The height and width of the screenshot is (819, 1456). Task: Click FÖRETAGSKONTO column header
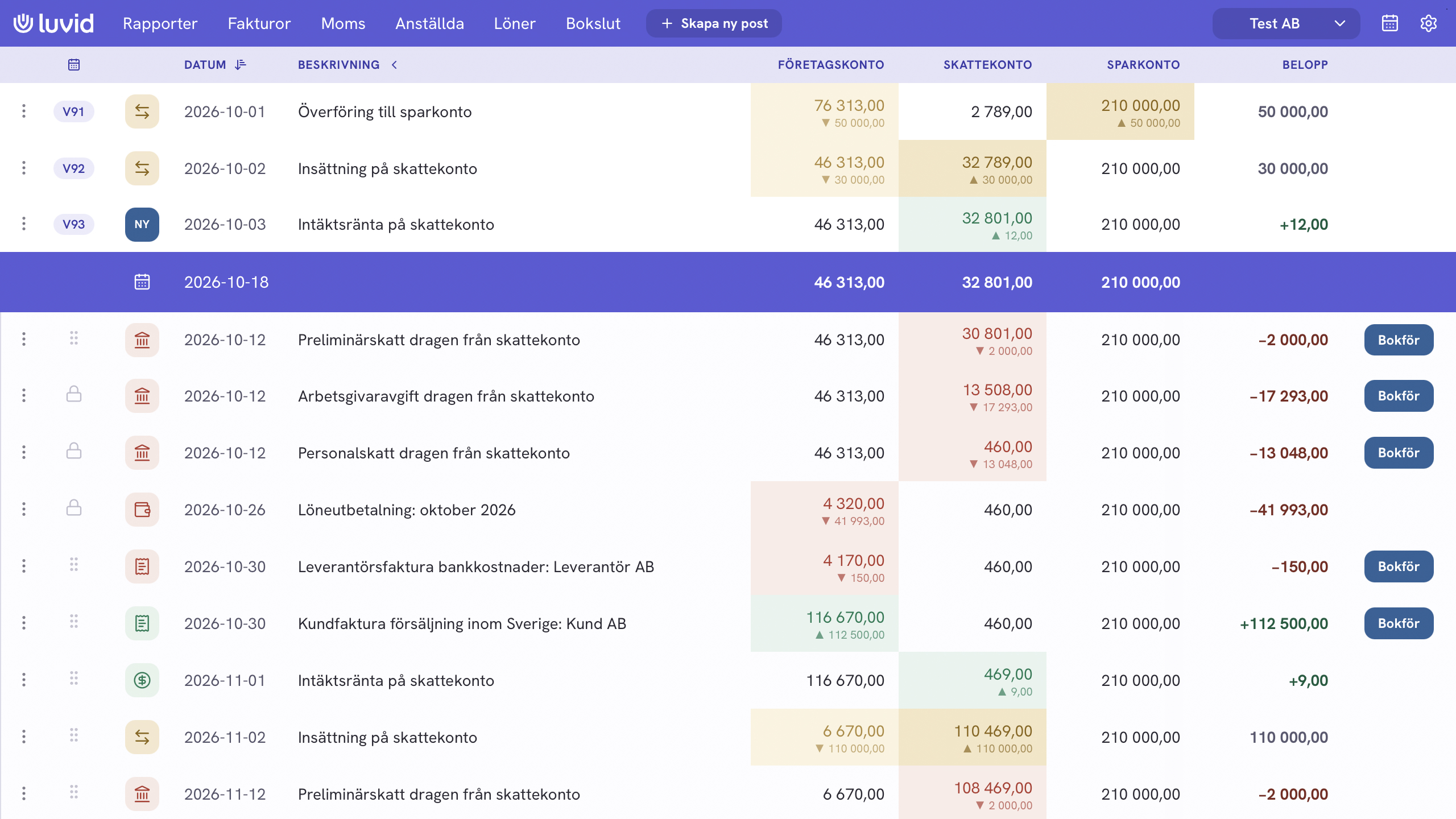(x=831, y=65)
